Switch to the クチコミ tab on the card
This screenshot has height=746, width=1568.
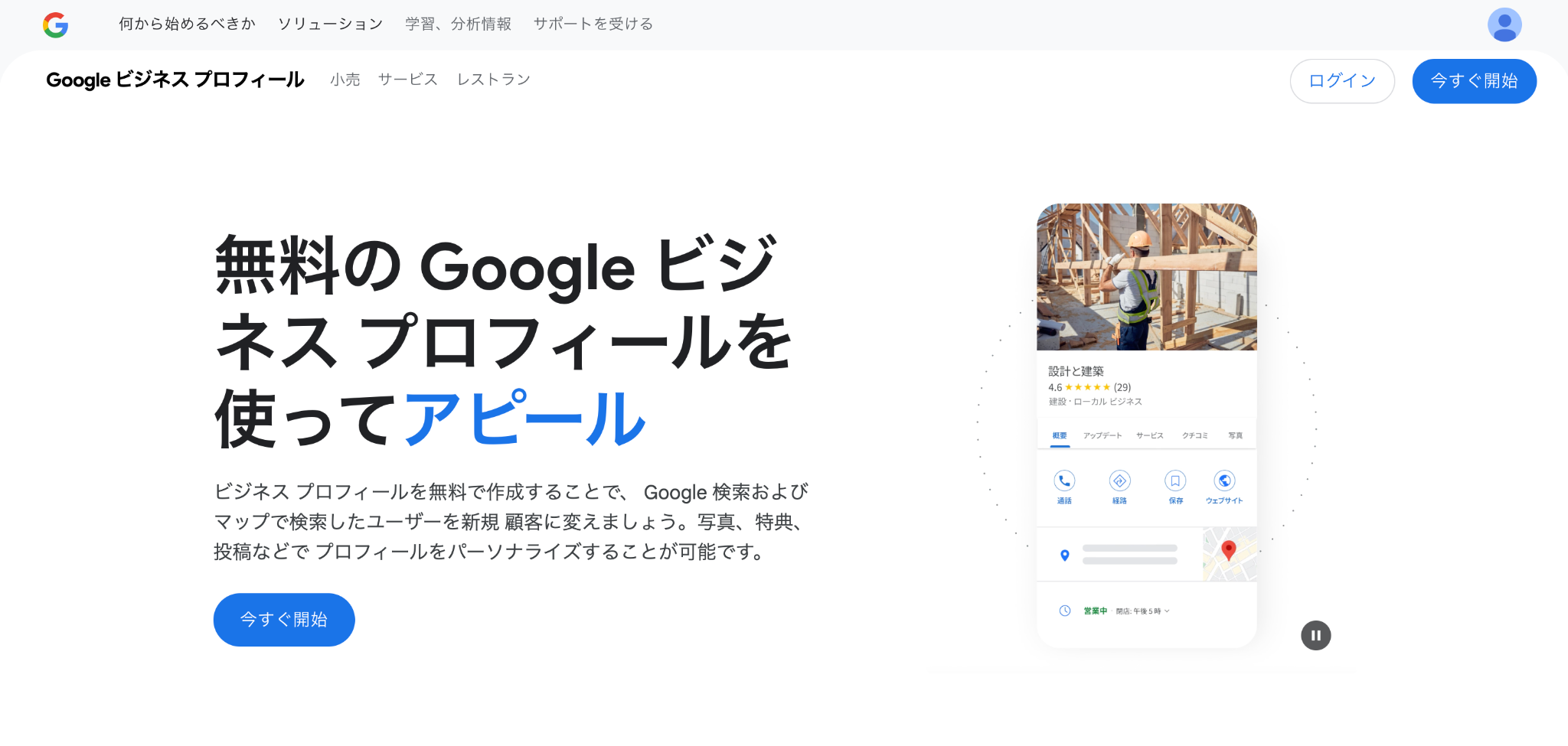(1194, 435)
